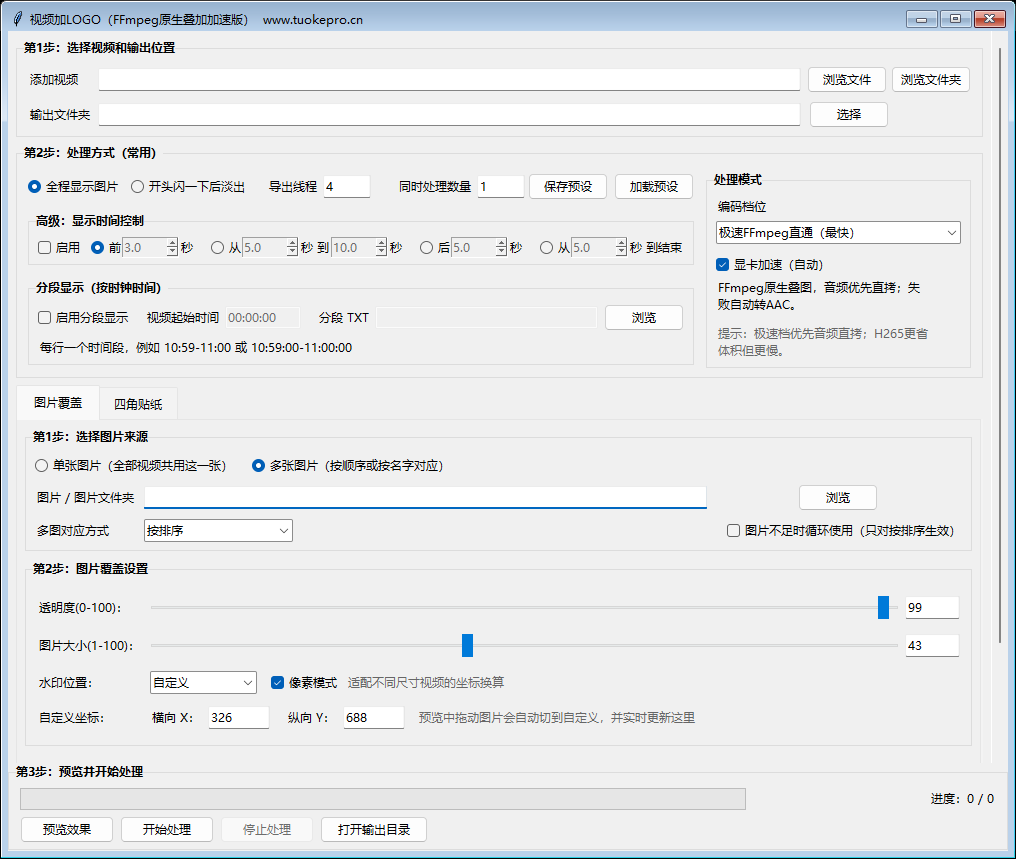Switch to the 图片覆盖 tab
Viewport: 1016px width, 859px height.
(58, 403)
